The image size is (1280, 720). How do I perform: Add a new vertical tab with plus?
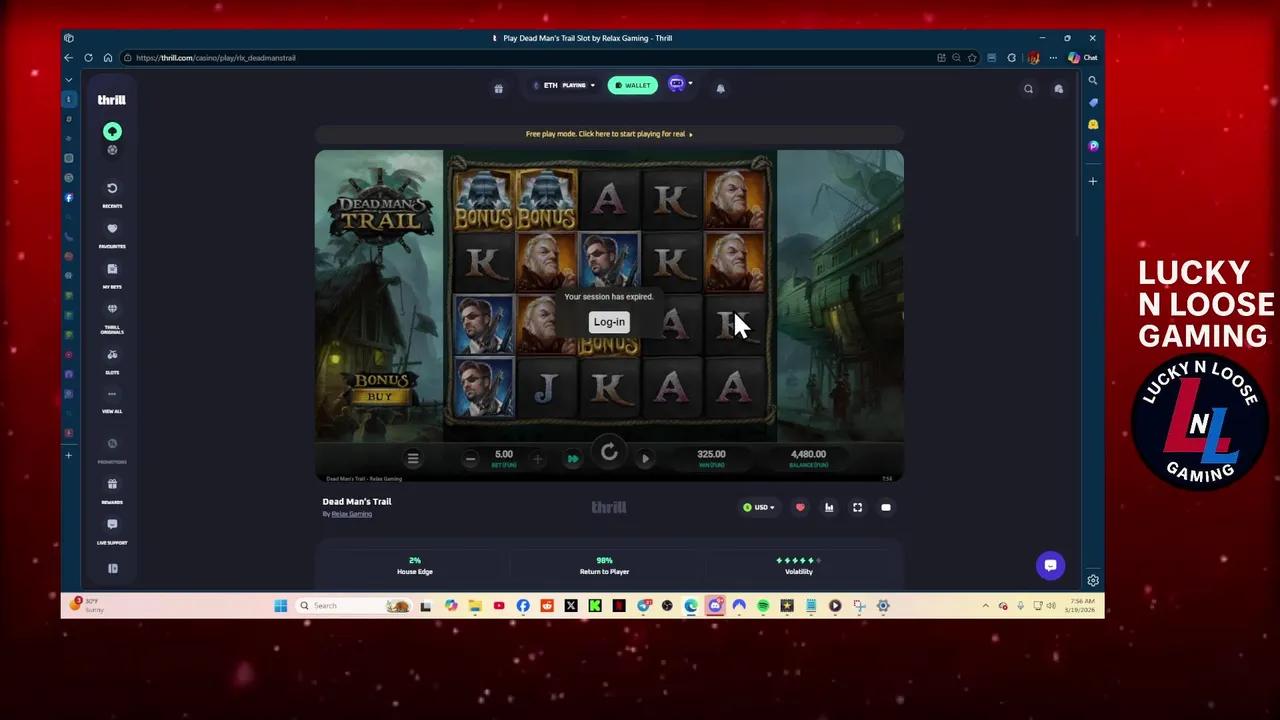(x=69, y=455)
